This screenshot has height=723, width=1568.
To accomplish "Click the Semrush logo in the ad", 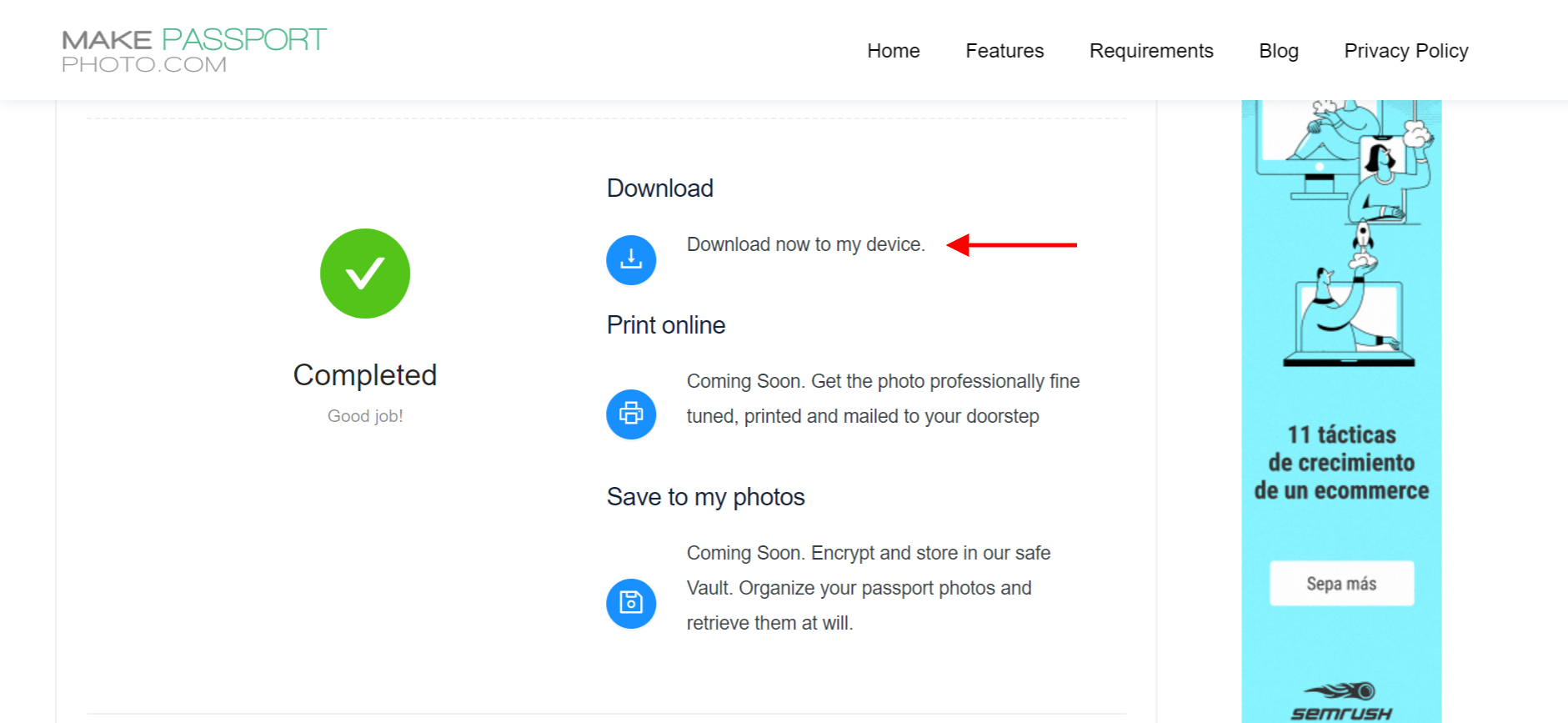I will (x=1341, y=702).
